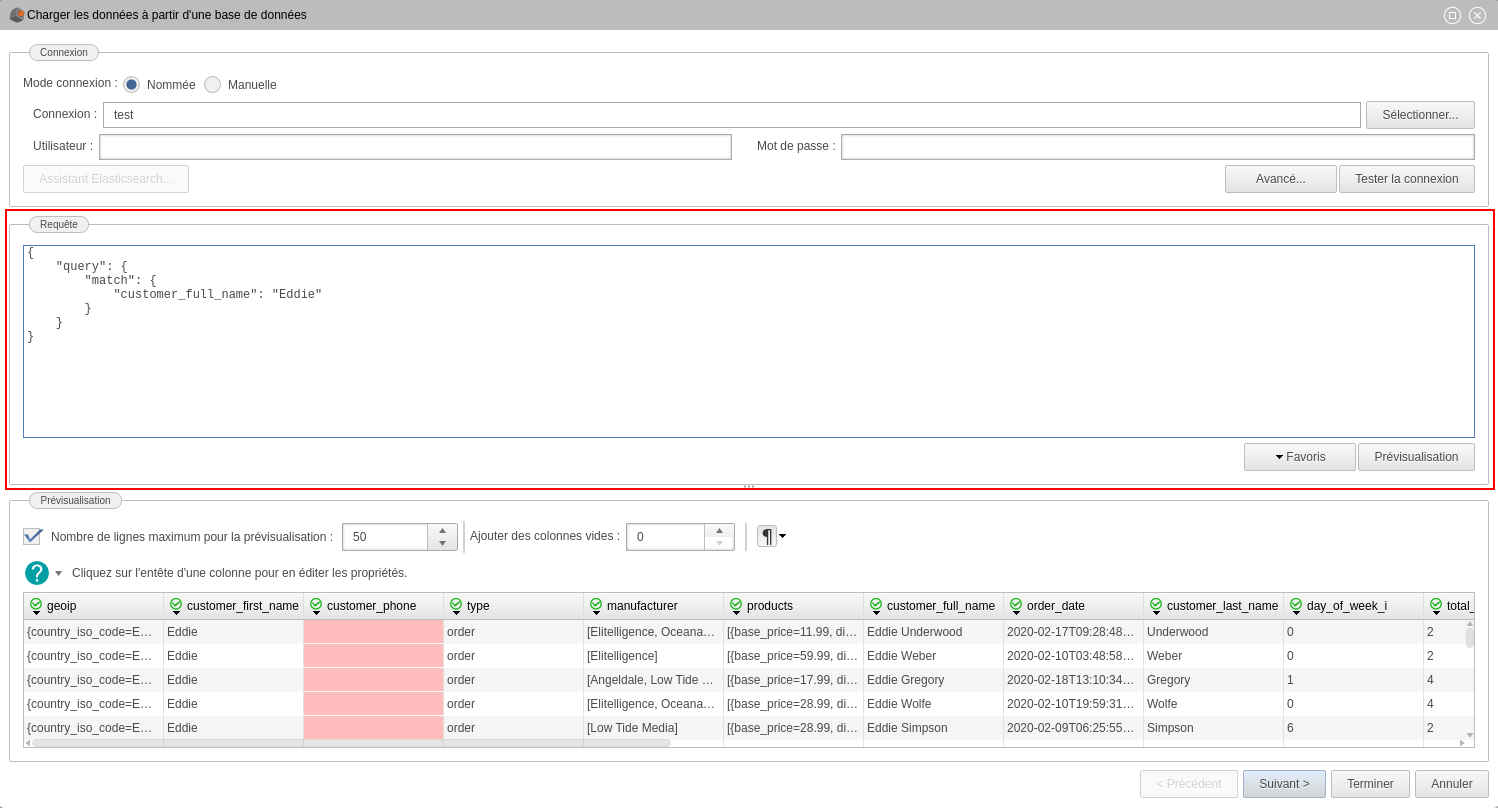
Task: Open the pilcrow icon dropdown arrow
Action: click(782, 536)
